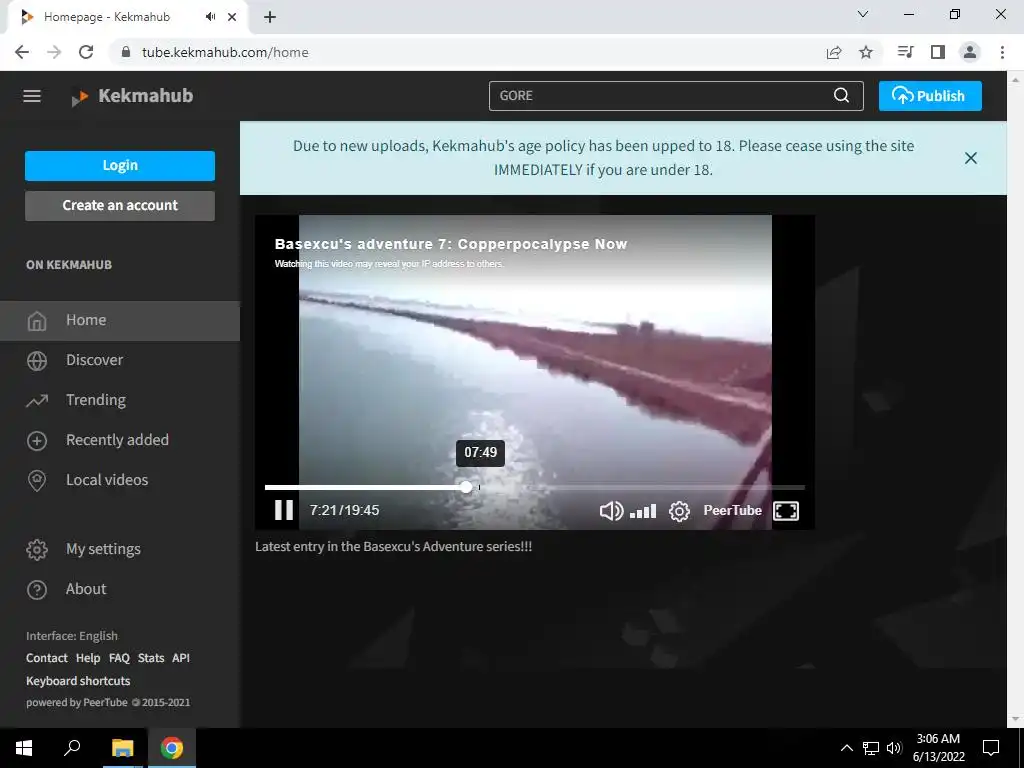
Task: Close the Homepage - Kekmahub tab
Action: pyautogui.click(x=232, y=17)
